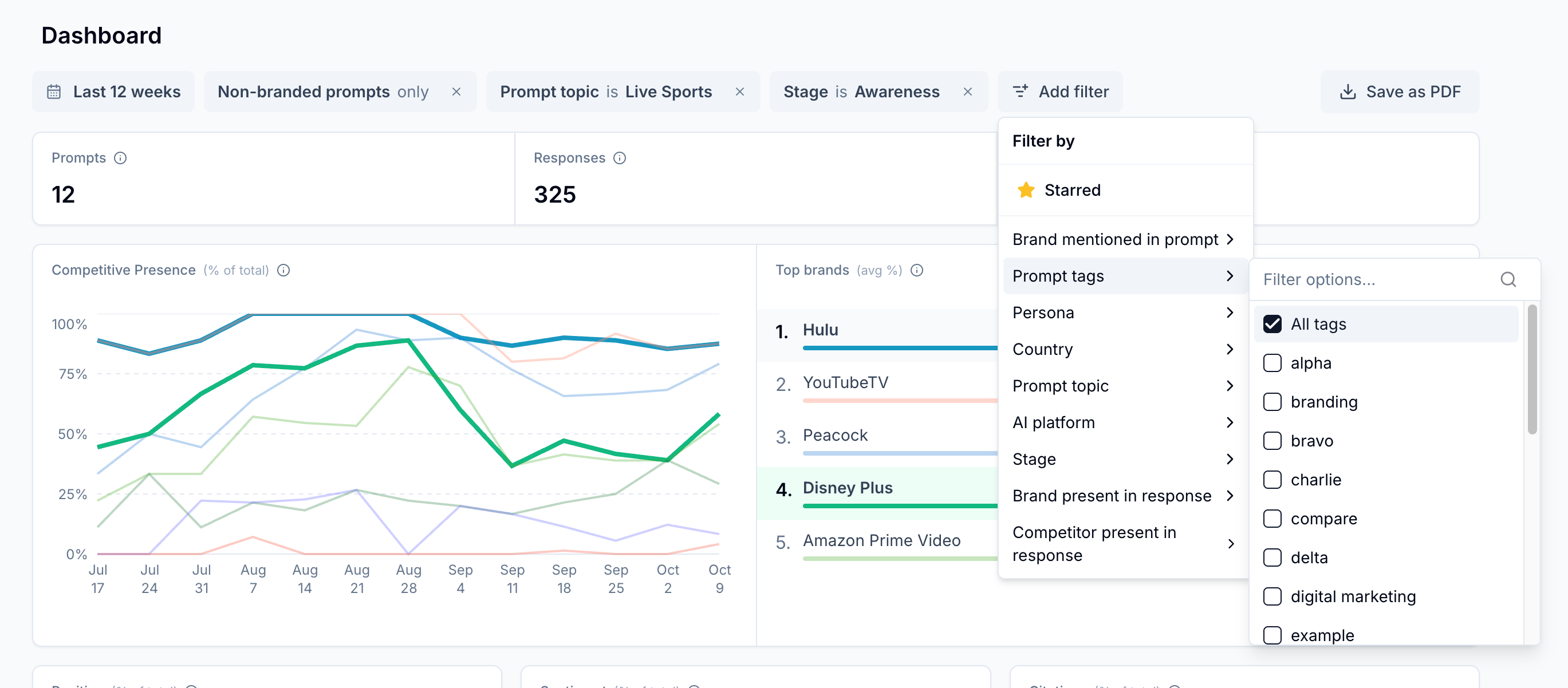Remove the Non-branded prompts filter
This screenshot has width=1568, height=688.
click(456, 92)
